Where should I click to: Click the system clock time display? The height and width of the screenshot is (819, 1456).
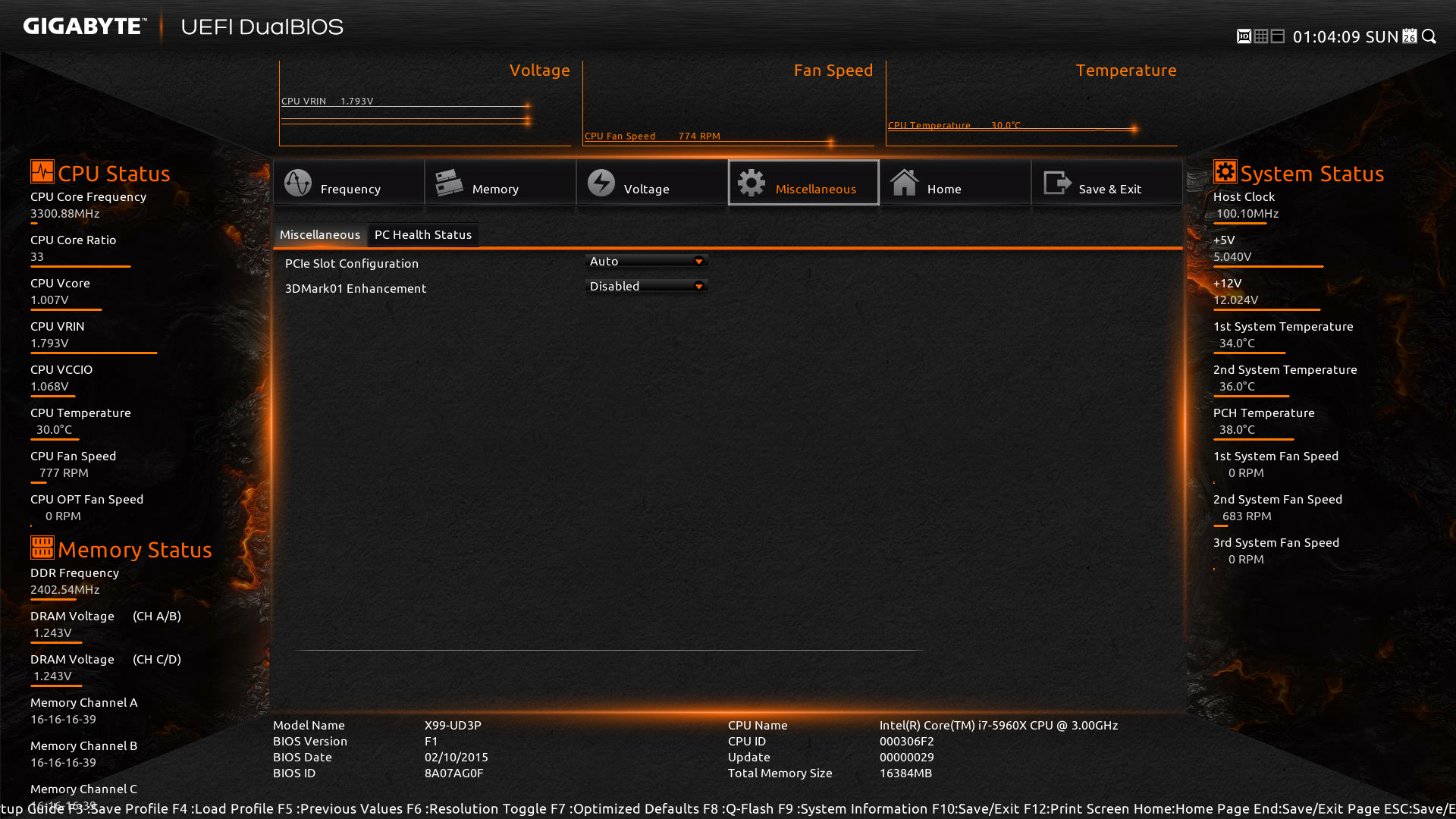pyautogui.click(x=1326, y=37)
